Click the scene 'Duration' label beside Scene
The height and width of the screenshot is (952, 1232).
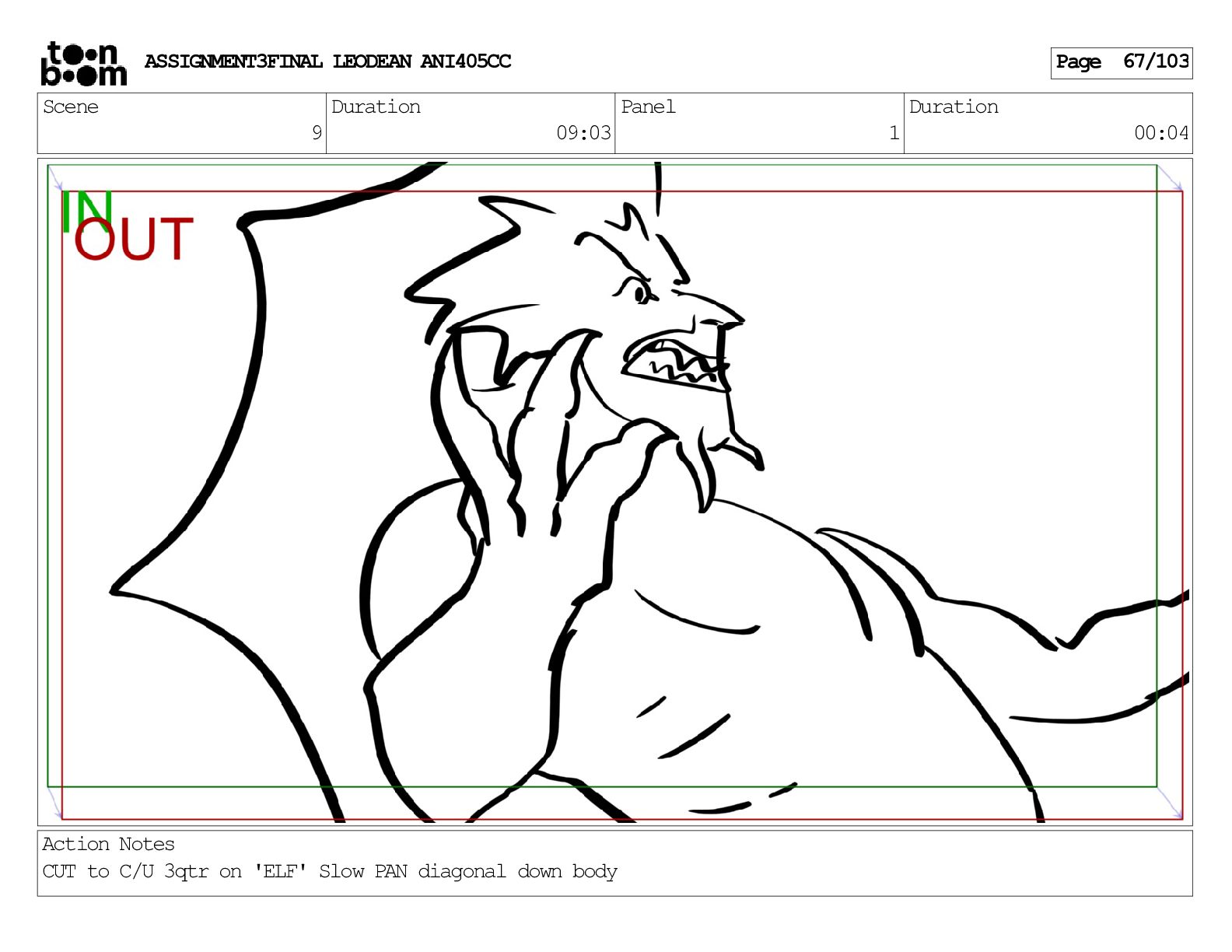376,107
